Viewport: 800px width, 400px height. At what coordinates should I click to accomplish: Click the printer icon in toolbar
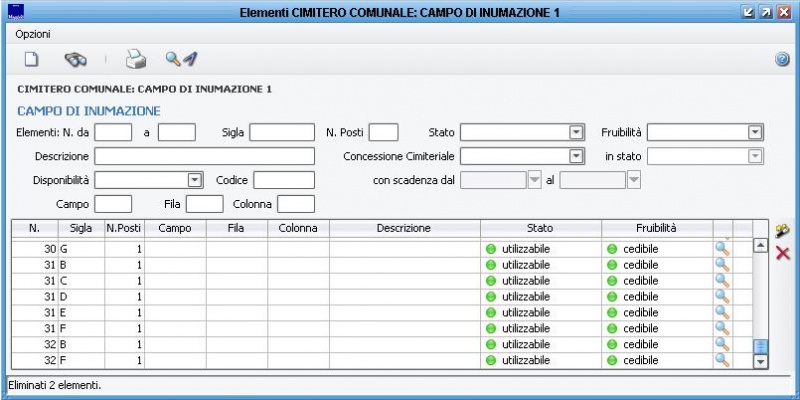[x=136, y=60]
